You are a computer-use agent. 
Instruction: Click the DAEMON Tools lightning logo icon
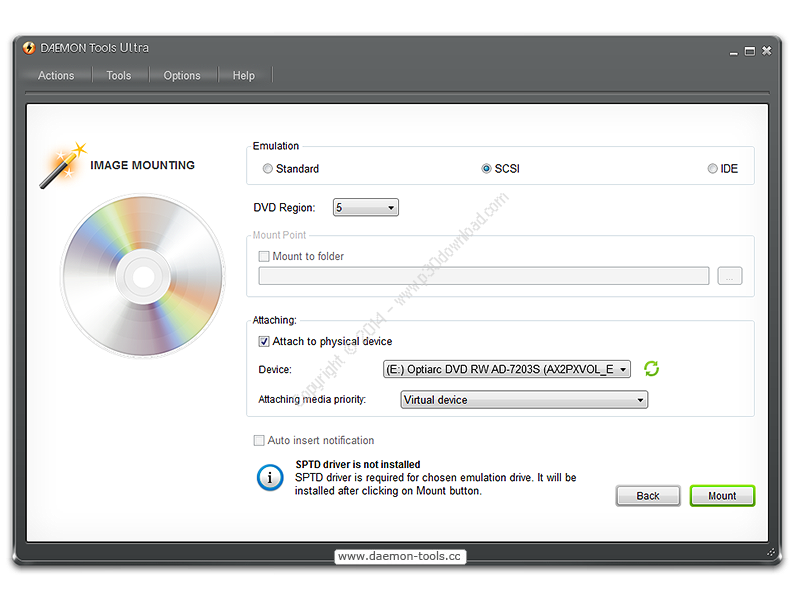29,48
